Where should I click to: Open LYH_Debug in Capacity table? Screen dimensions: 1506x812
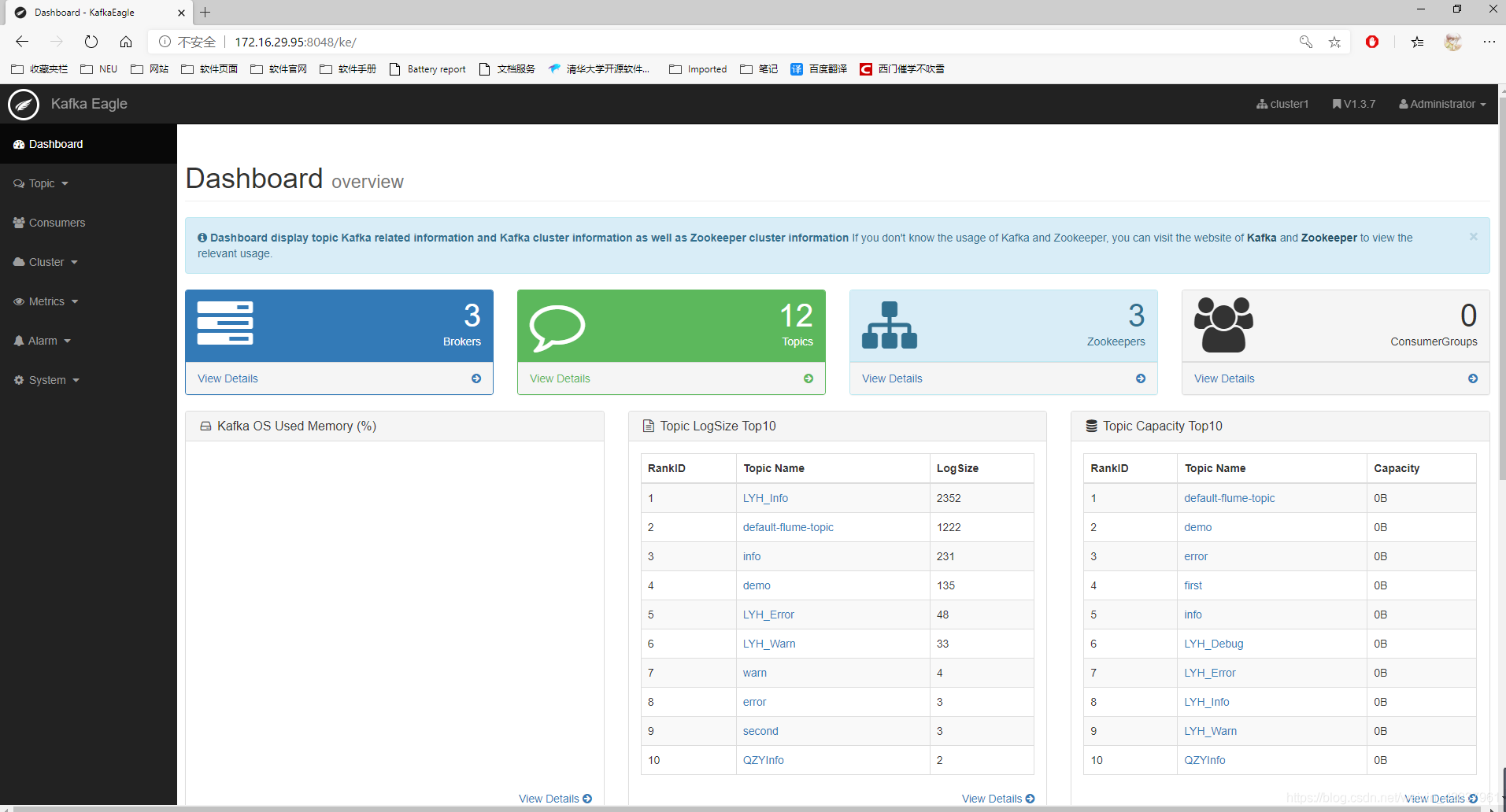[1214, 644]
